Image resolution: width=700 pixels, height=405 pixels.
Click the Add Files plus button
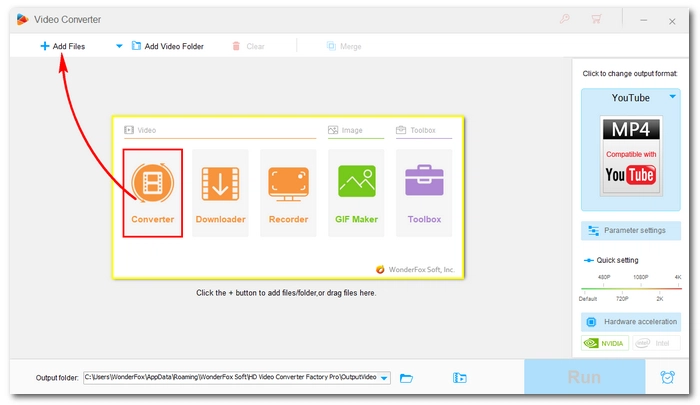[62, 46]
